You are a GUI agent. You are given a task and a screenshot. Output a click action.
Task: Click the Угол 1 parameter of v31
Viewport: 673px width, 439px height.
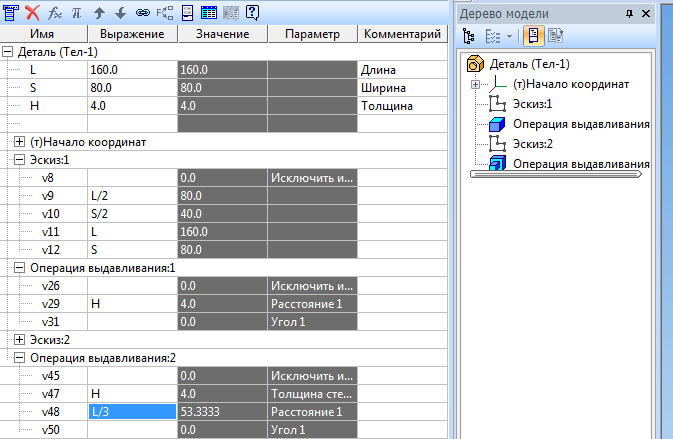312,322
